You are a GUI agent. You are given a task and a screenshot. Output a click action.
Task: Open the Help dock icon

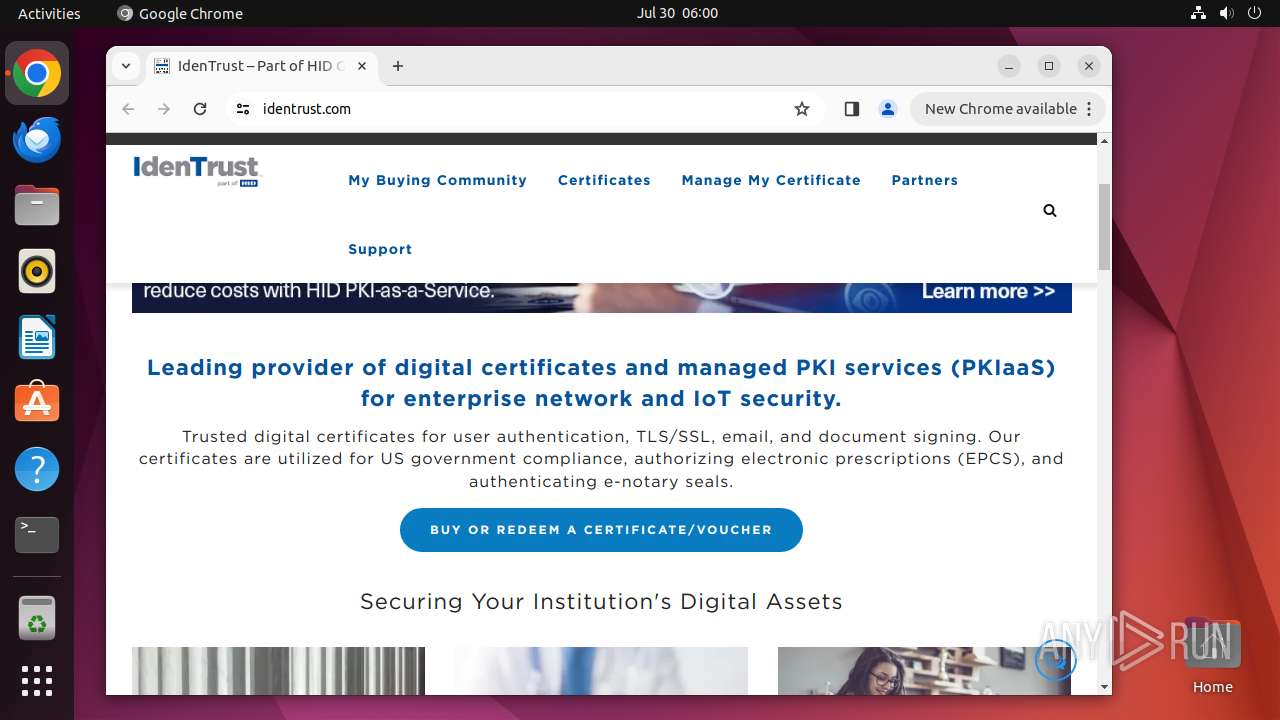[x=37, y=469]
